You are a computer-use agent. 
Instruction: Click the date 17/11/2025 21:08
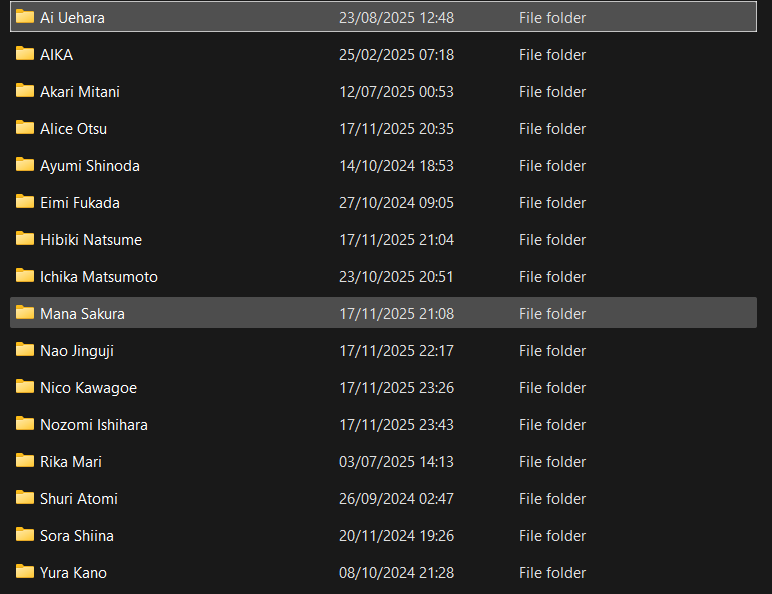pyautogui.click(x=396, y=314)
